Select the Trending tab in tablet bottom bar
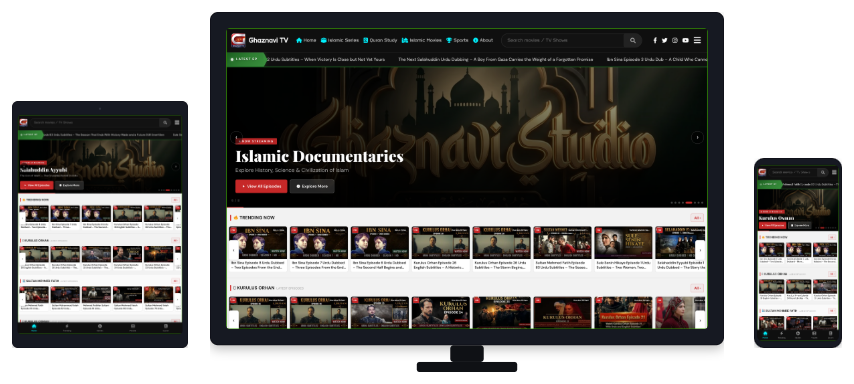Viewport: 854px width, 384px height. pyautogui.click(x=67, y=327)
